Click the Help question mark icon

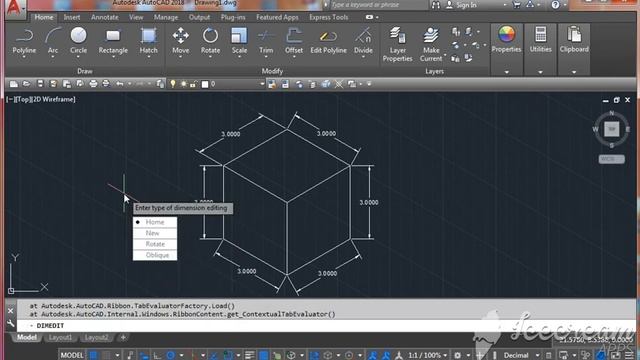555,5
